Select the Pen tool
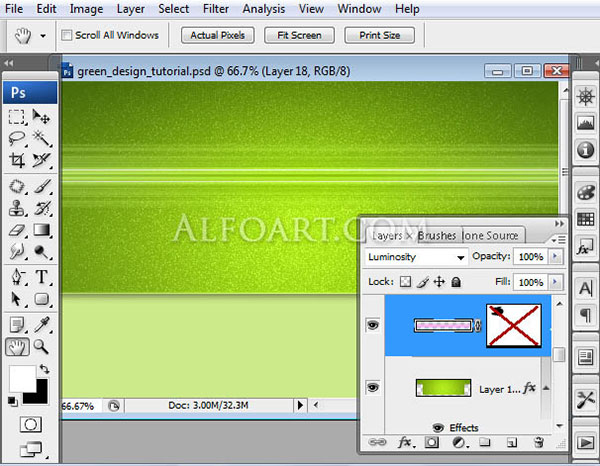The height and width of the screenshot is (466, 600). pyautogui.click(x=16, y=277)
